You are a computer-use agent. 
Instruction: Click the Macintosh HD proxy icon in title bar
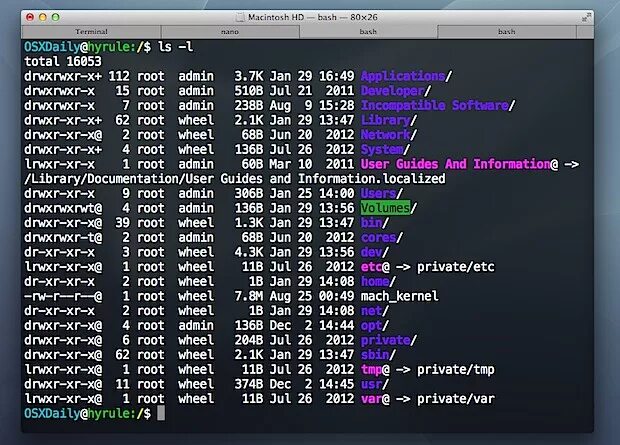[240, 17]
